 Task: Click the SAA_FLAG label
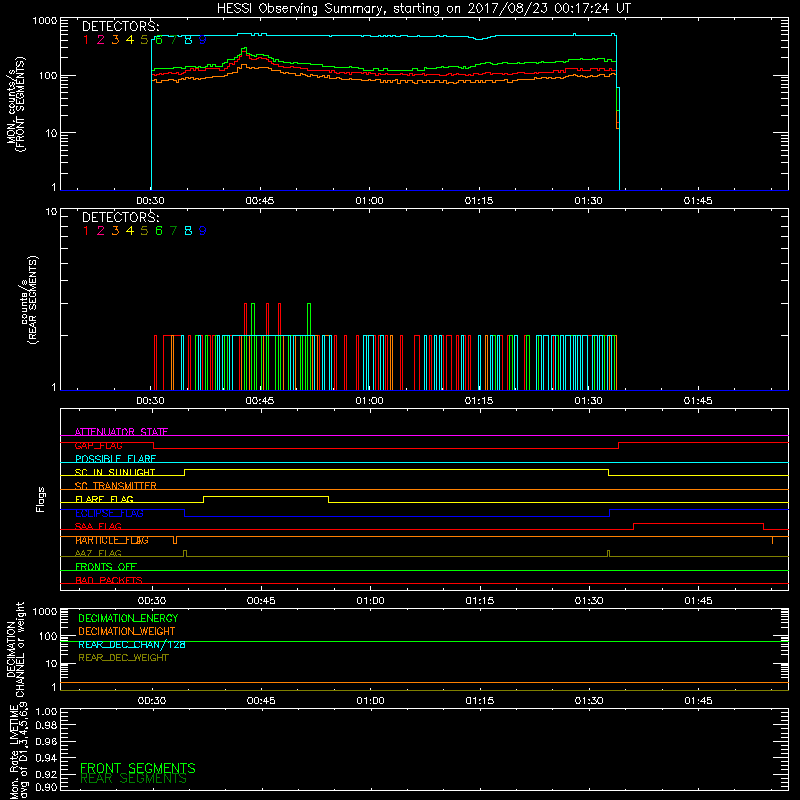click(x=98, y=526)
